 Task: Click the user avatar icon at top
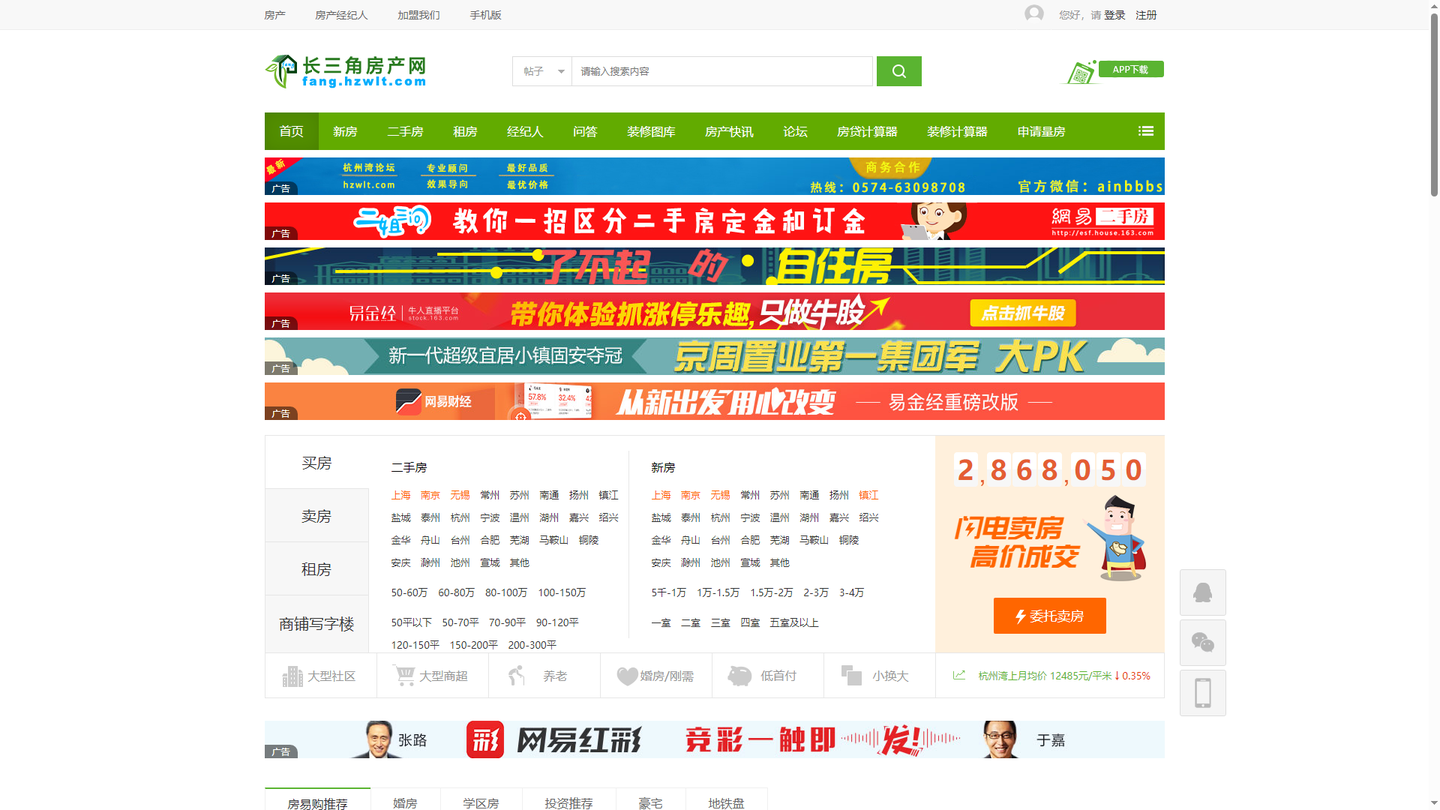click(x=1034, y=14)
